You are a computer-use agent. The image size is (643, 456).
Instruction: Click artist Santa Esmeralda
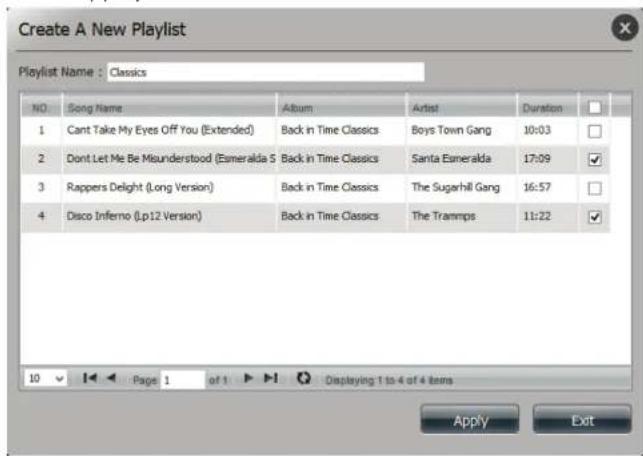451,158
